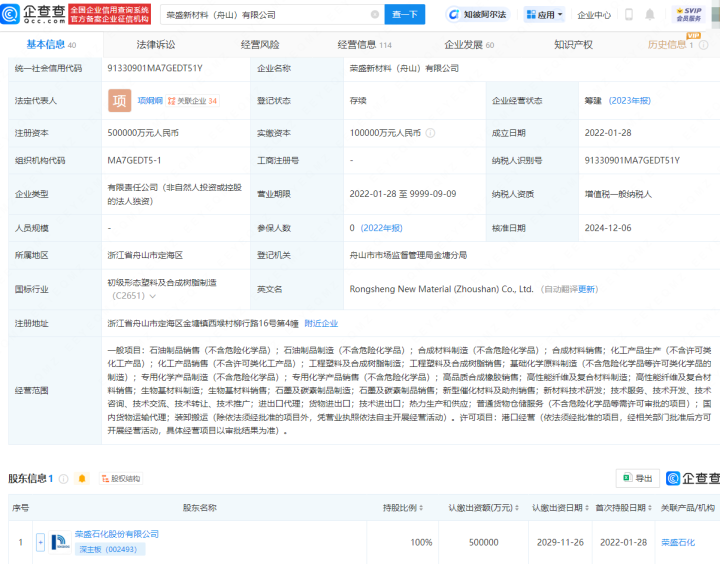Click the 深主板 (002493) stock tag
The height and width of the screenshot is (564, 720).
(x=110, y=549)
